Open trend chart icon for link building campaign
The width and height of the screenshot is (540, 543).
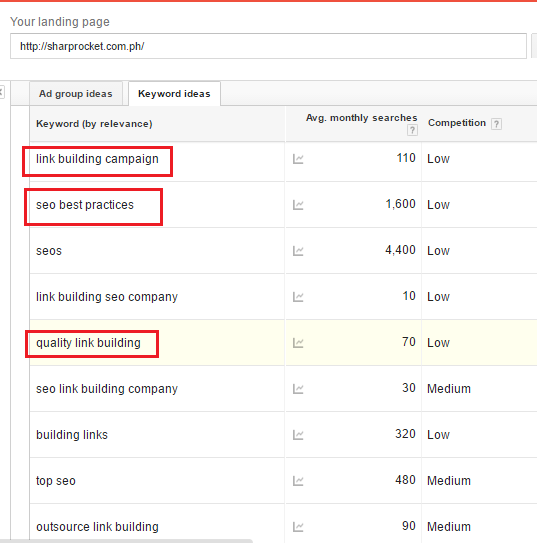pyautogui.click(x=298, y=159)
